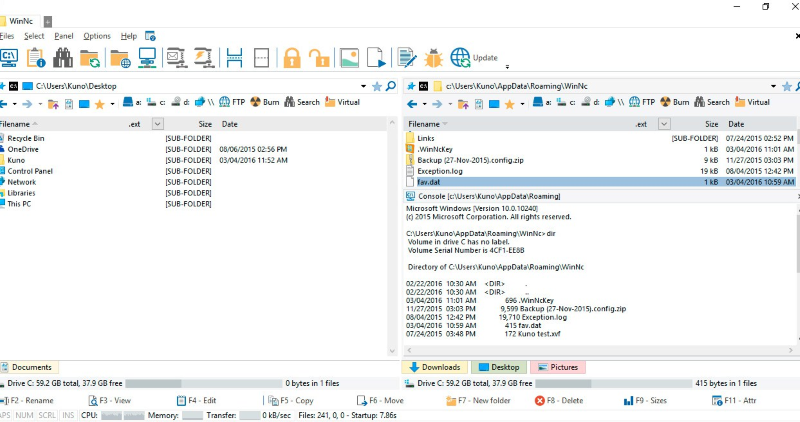The width and height of the screenshot is (800, 422).
Task: Switch to the Downloads tab
Action: click(x=435, y=367)
